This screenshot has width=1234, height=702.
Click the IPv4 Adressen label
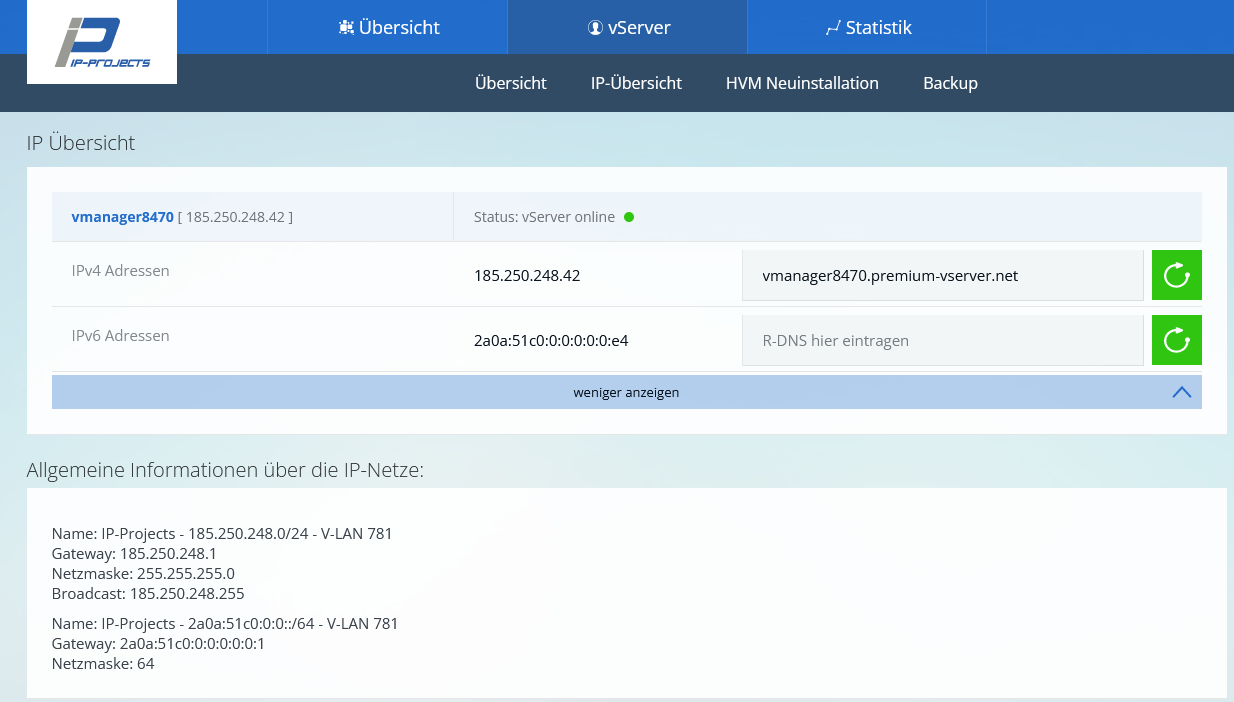tap(120, 270)
